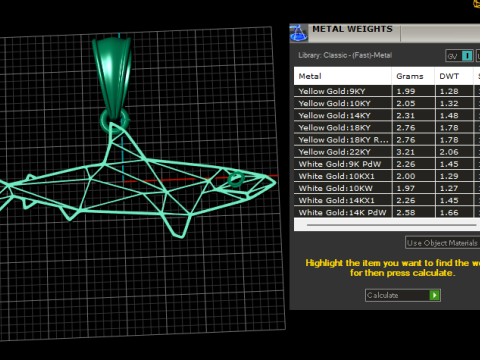The height and width of the screenshot is (360, 480).
Task: Click Use Object Materials button
Action: [x=443, y=243]
